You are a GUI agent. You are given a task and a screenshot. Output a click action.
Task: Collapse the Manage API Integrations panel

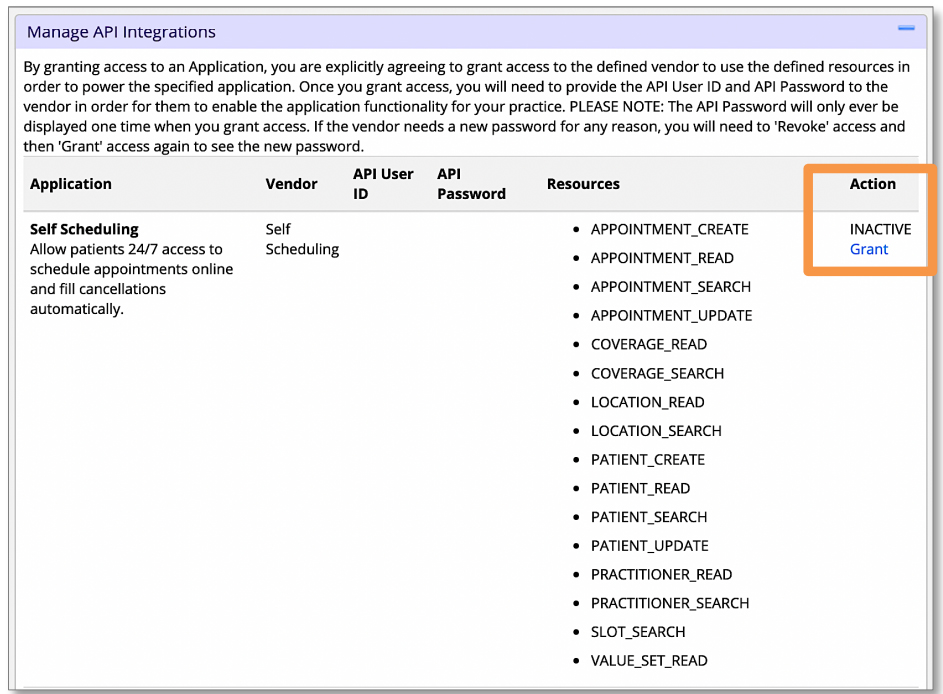tap(906, 30)
